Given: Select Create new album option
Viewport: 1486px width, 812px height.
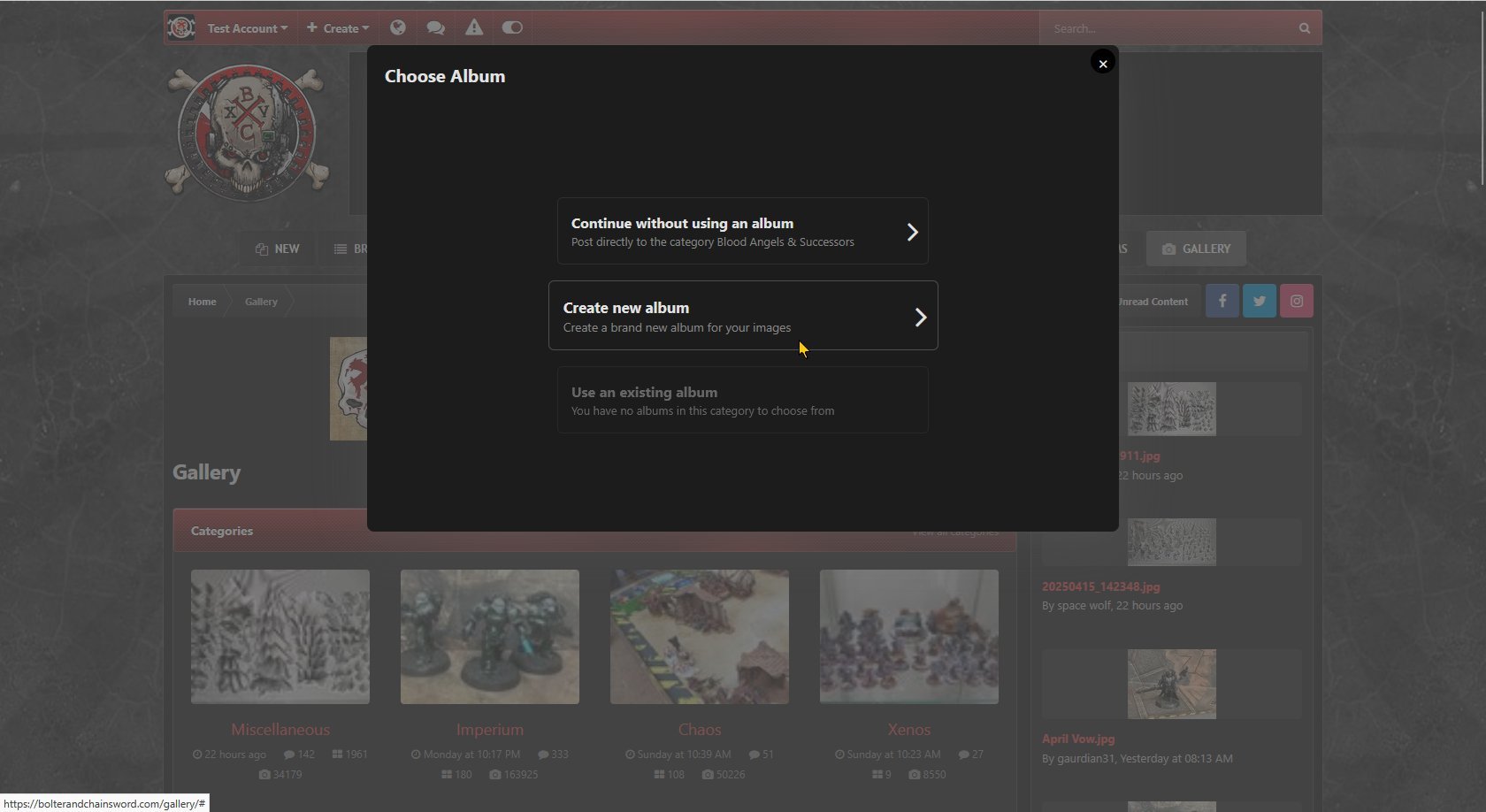Looking at the screenshot, I should tap(743, 316).
